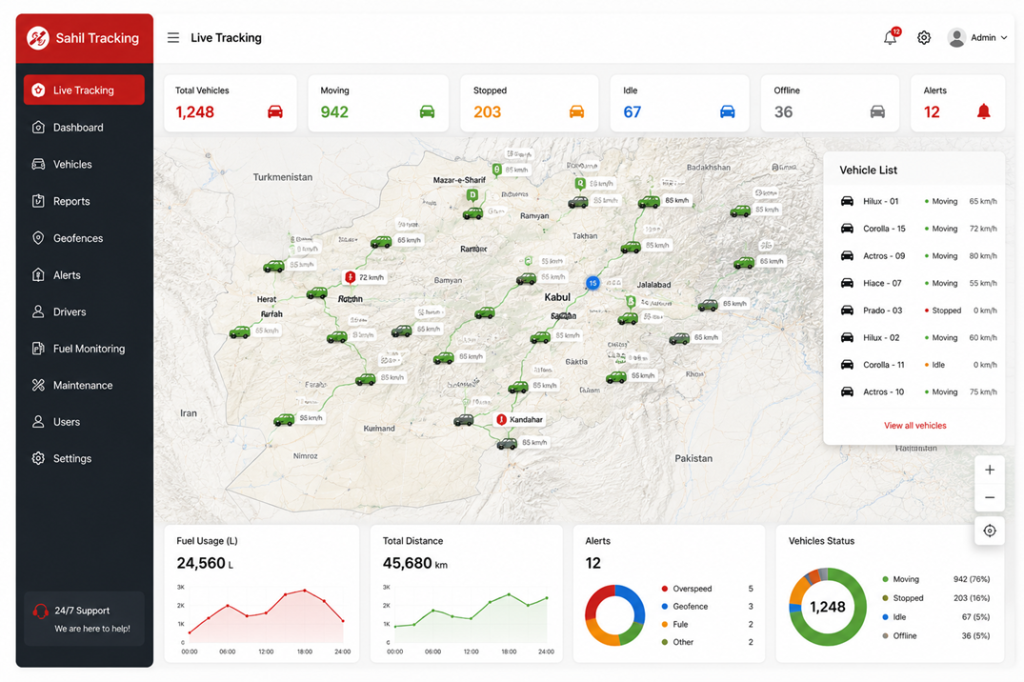Image resolution: width=1024 pixels, height=682 pixels.
Task: Select Hilux - 01 in vehicle list
Action: (x=917, y=201)
